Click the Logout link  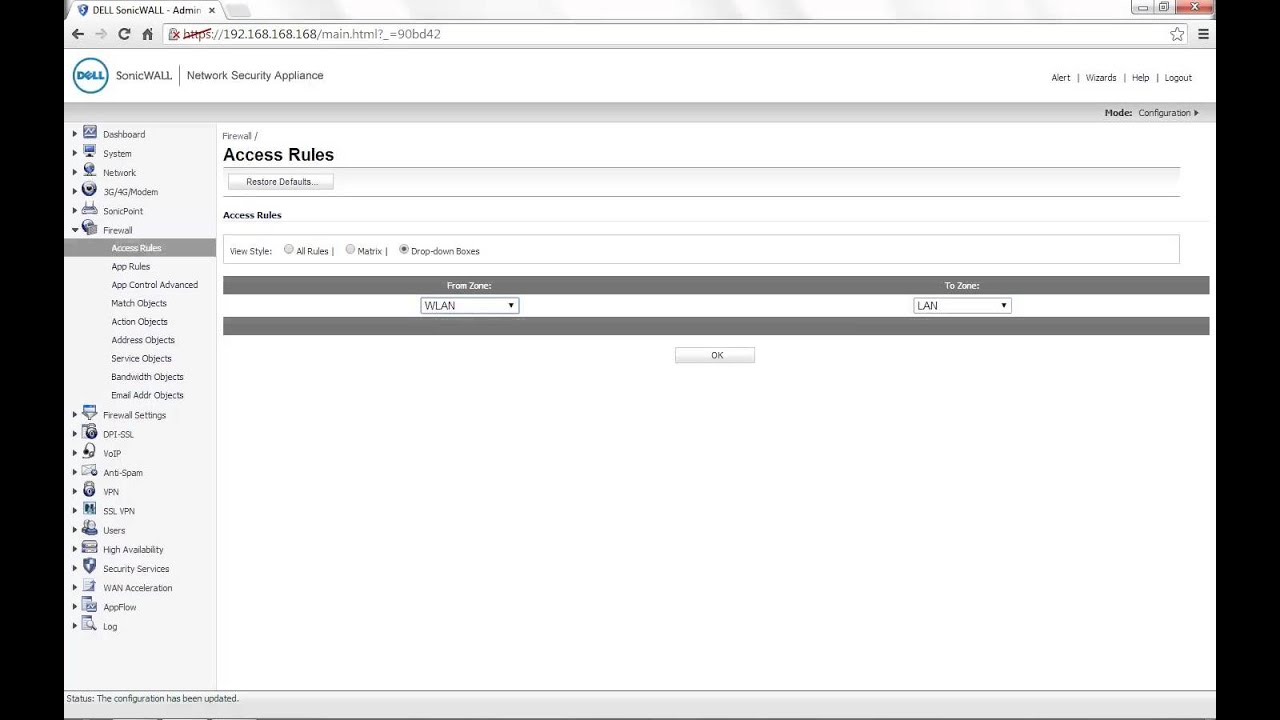click(1178, 78)
